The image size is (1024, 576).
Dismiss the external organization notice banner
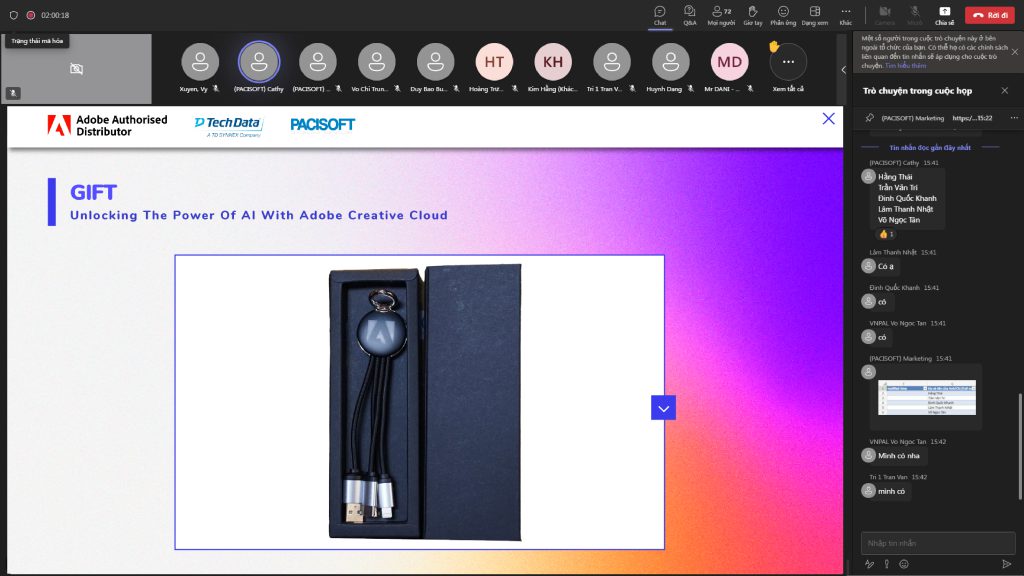[x=1014, y=52]
